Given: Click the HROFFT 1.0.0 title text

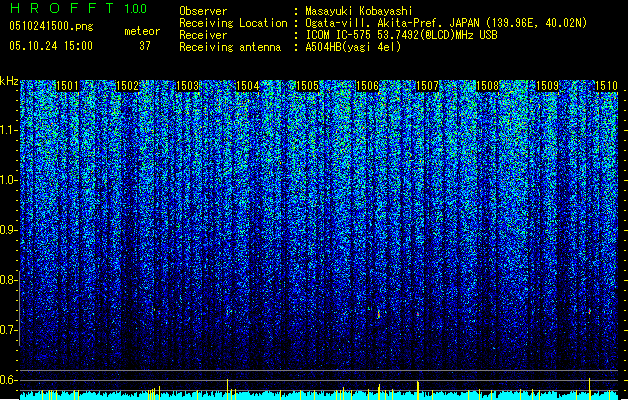Looking at the screenshot, I should [78, 8].
